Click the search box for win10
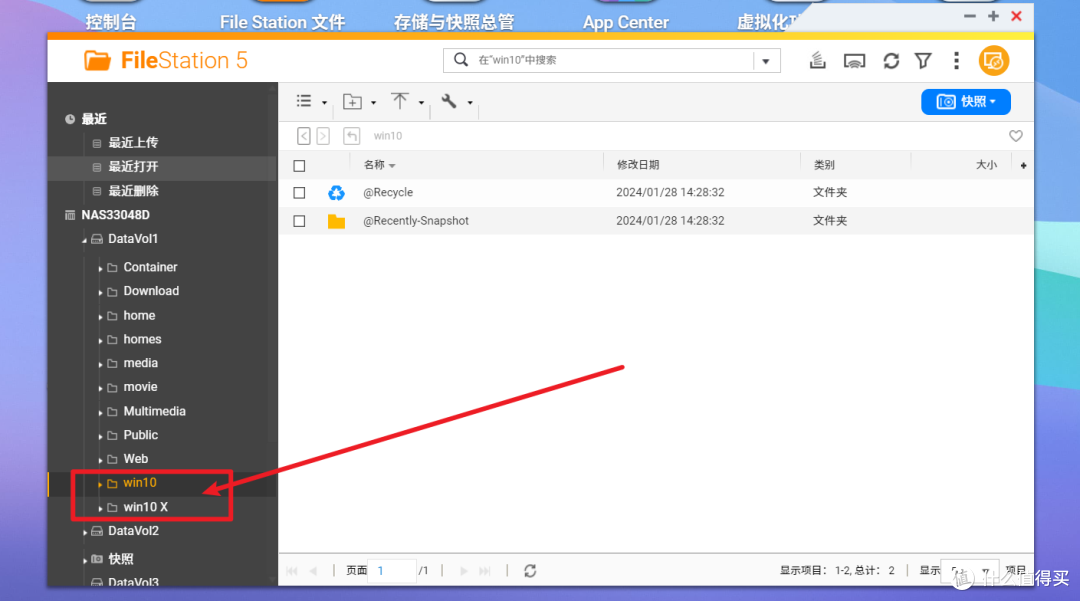Screen dimensions: 1080x601 (x=613, y=61)
